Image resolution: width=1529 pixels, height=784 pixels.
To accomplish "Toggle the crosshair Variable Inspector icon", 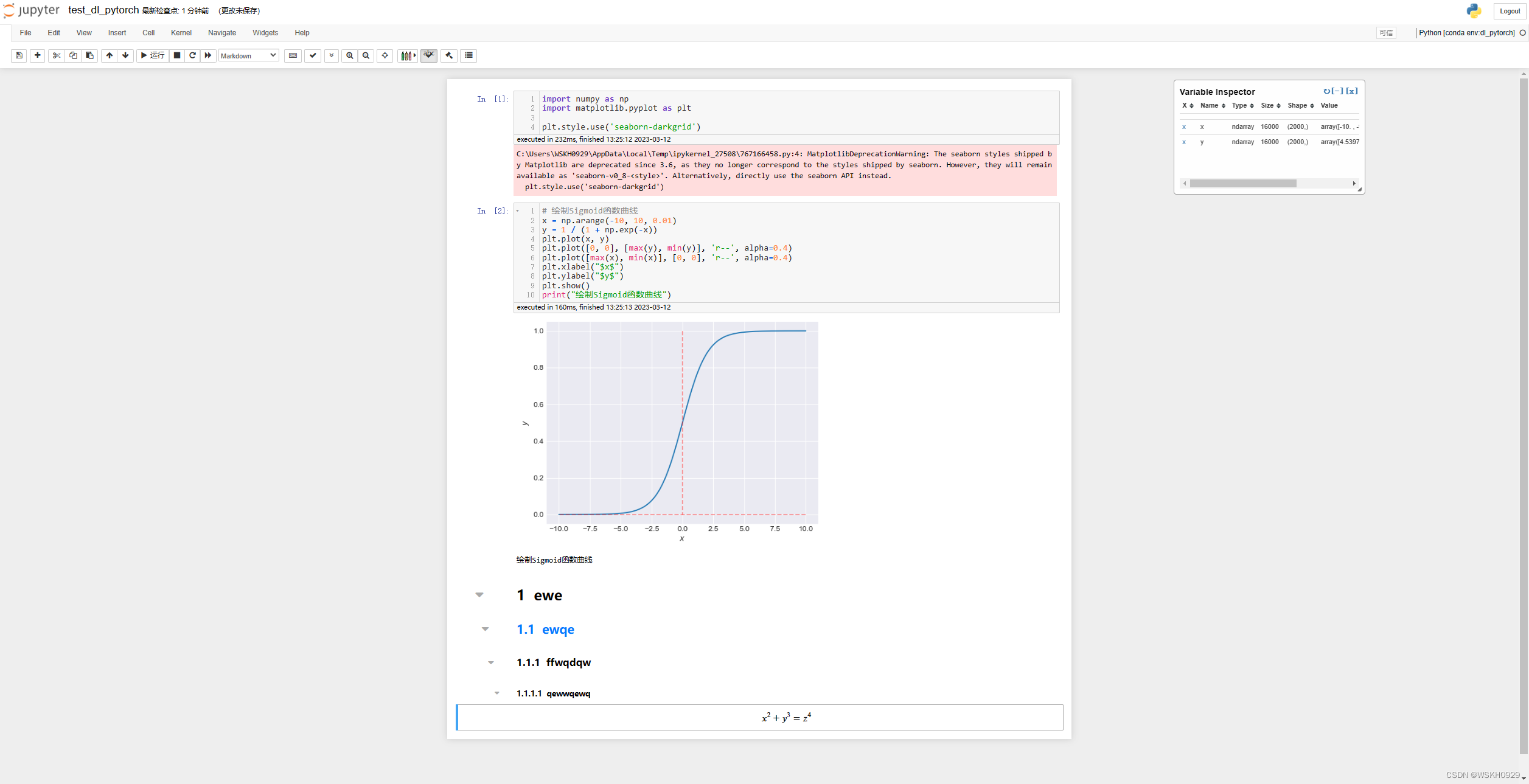I will pyautogui.click(x=385, y=55).
